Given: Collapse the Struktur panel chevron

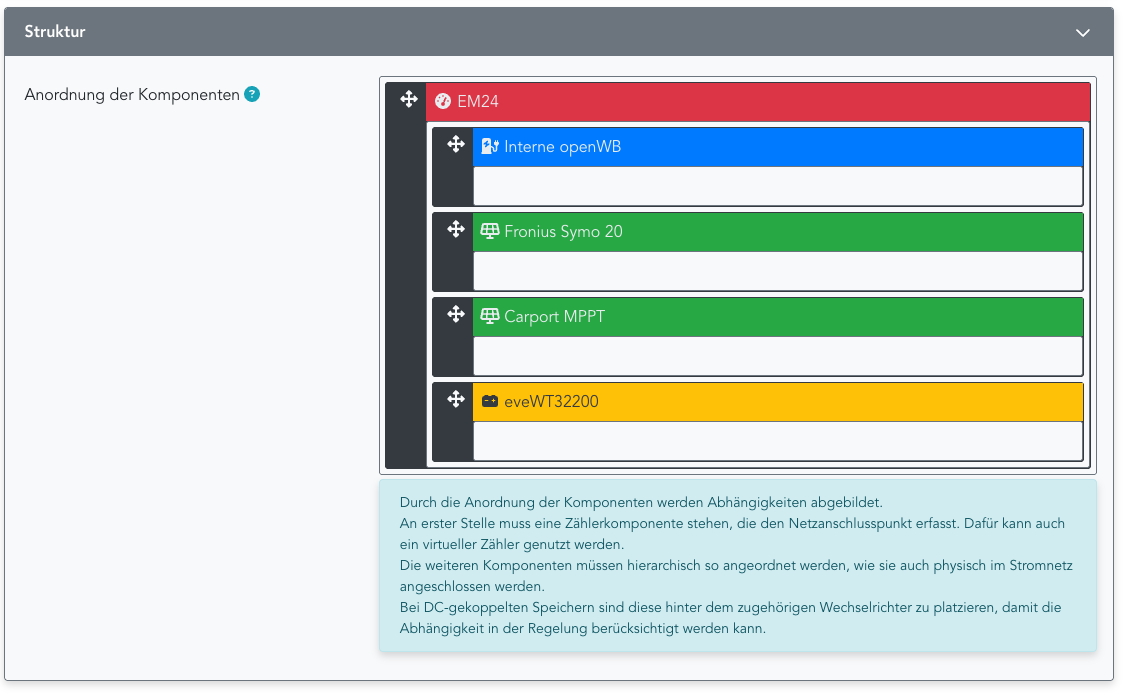Looking at the screenshot, I should pyautogui.click(x=1082, y=32).
